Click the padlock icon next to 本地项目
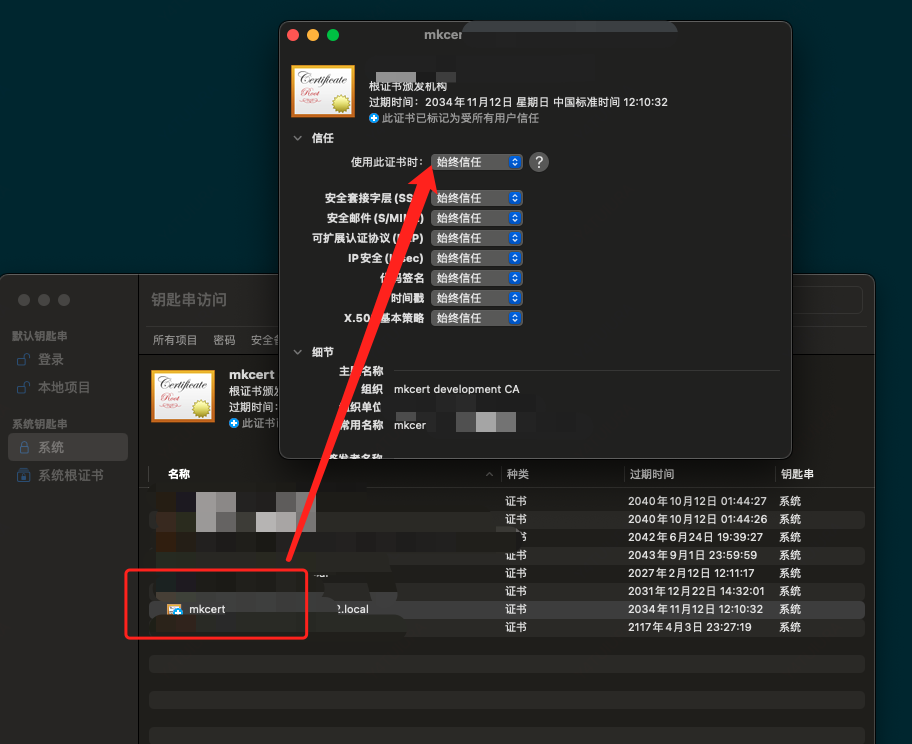This screenshot has height=744, width=912. (23, 387)
